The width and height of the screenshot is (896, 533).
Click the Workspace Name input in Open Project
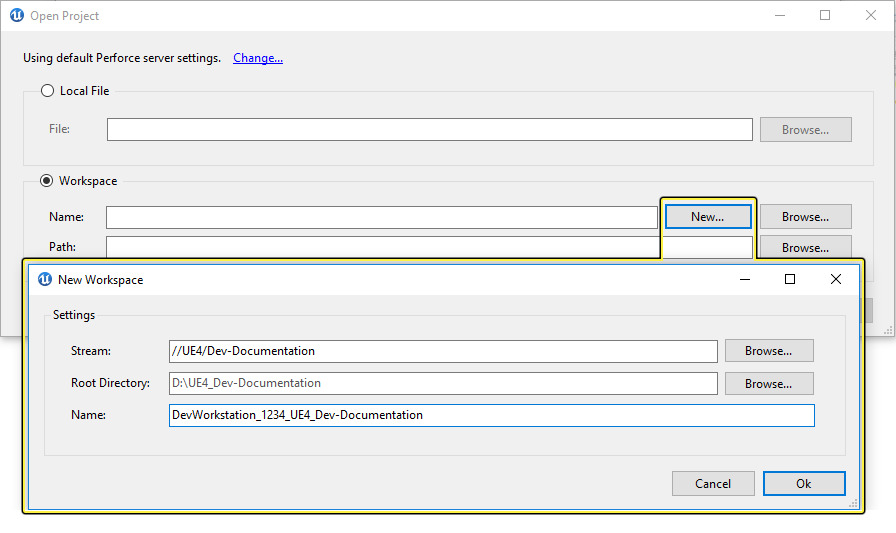tap(381, 217)
